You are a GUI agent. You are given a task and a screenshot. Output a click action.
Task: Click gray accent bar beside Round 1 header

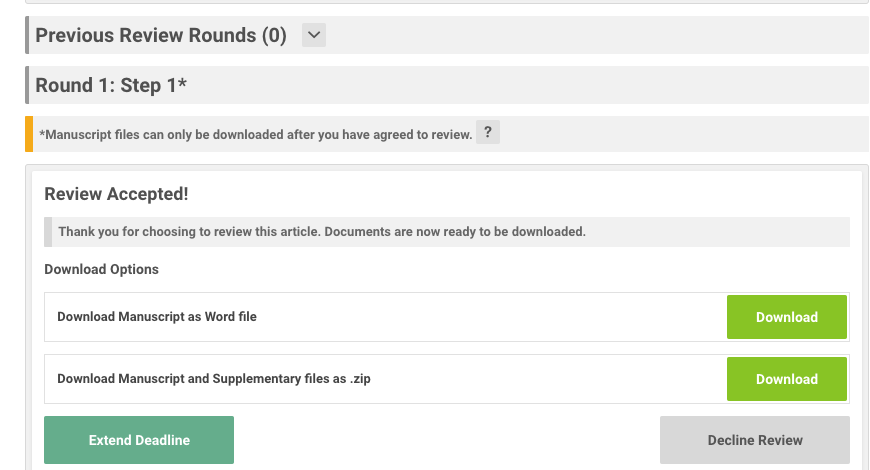coord(27,85)
